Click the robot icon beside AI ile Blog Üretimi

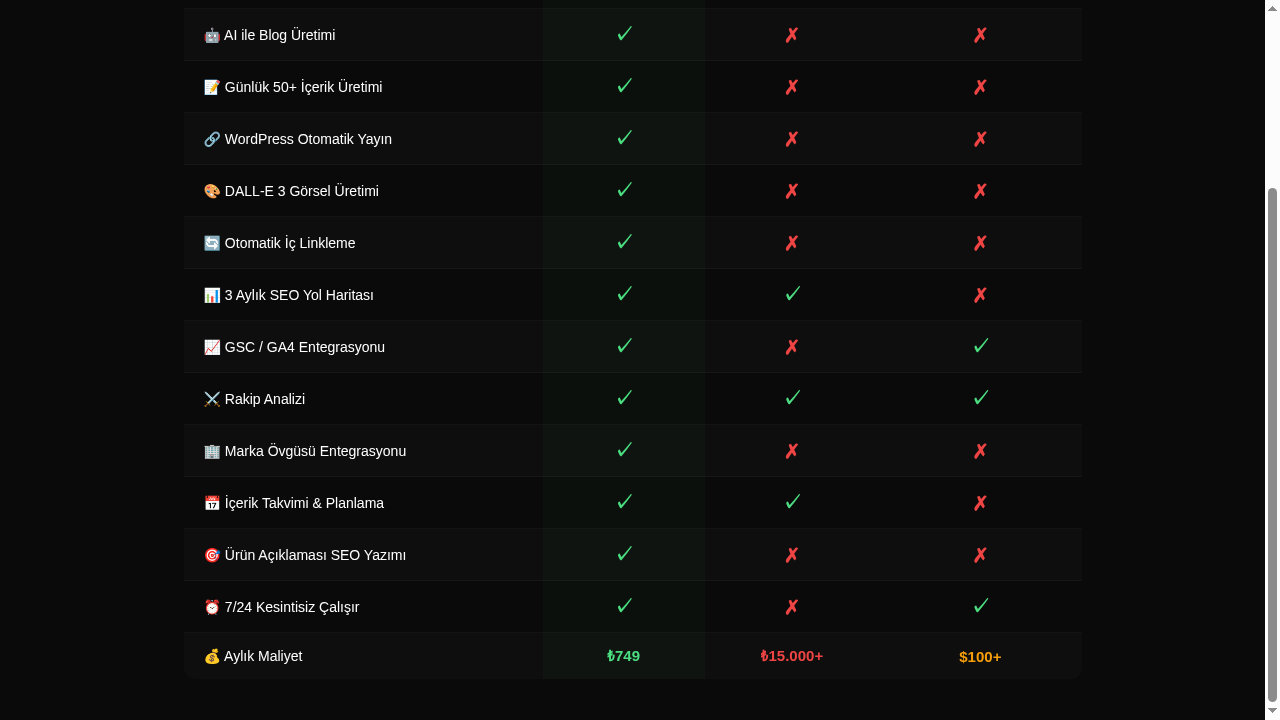click(212, 35)
